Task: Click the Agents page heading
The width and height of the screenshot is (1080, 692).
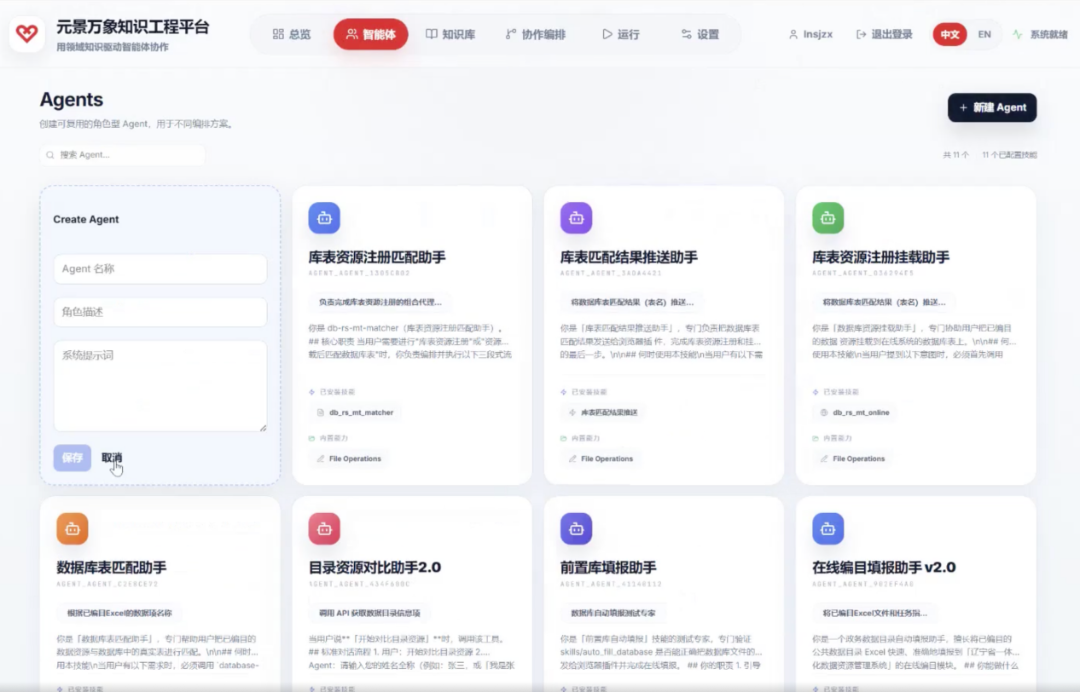Action: 72,100
